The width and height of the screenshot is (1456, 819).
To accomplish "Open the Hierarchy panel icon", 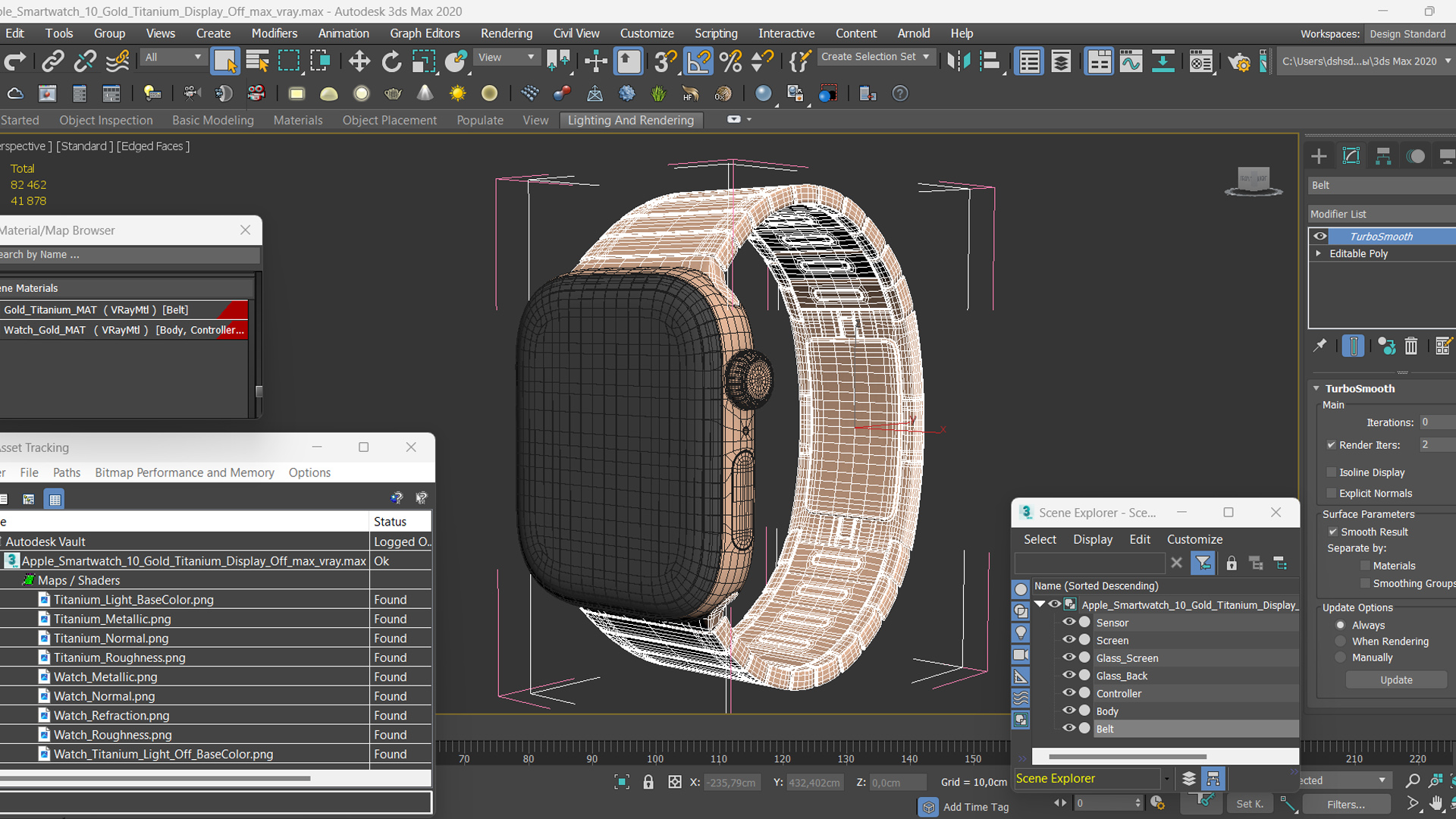I will (1383, 156).
